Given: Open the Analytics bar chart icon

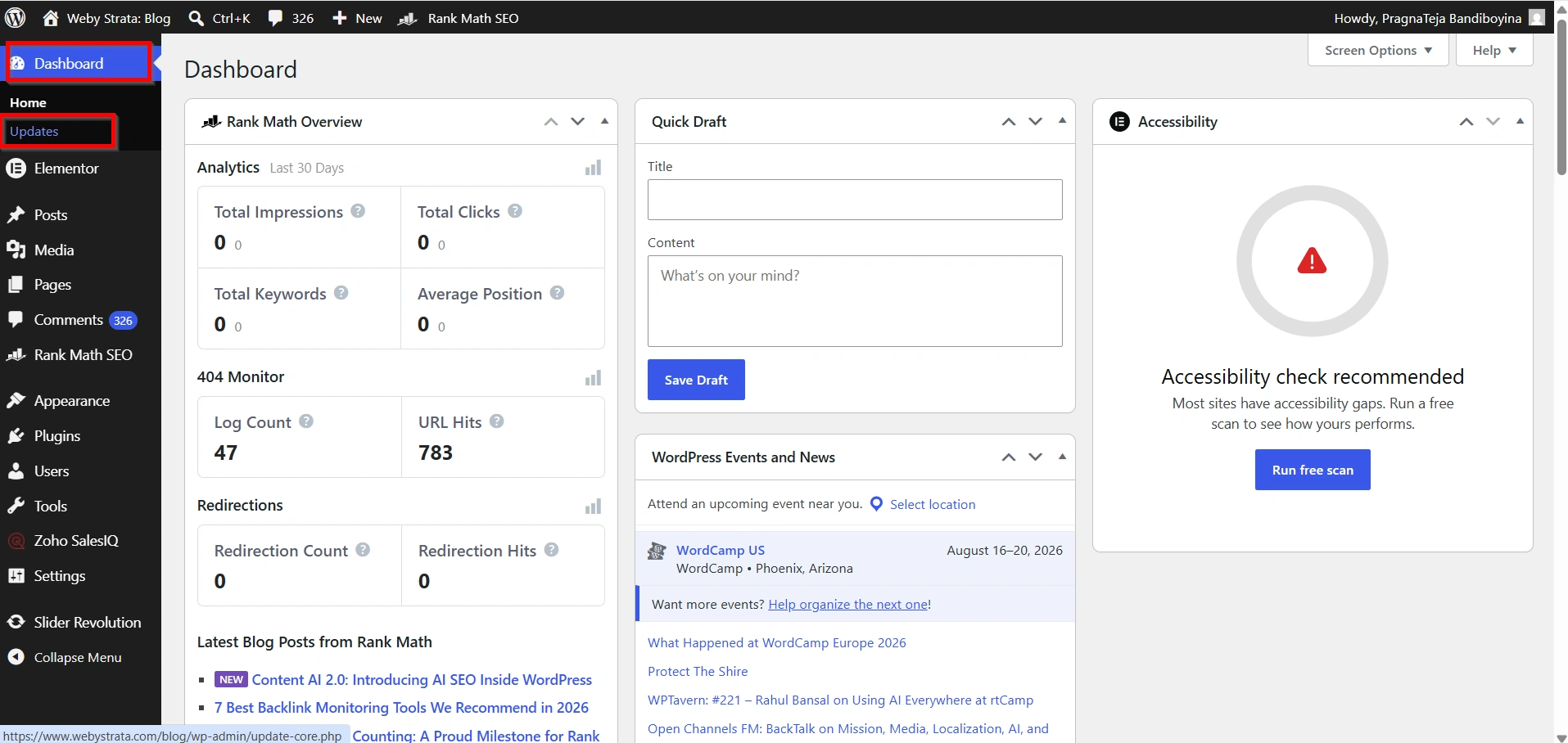Looking at the screenshot, I should tap(593, 168).
